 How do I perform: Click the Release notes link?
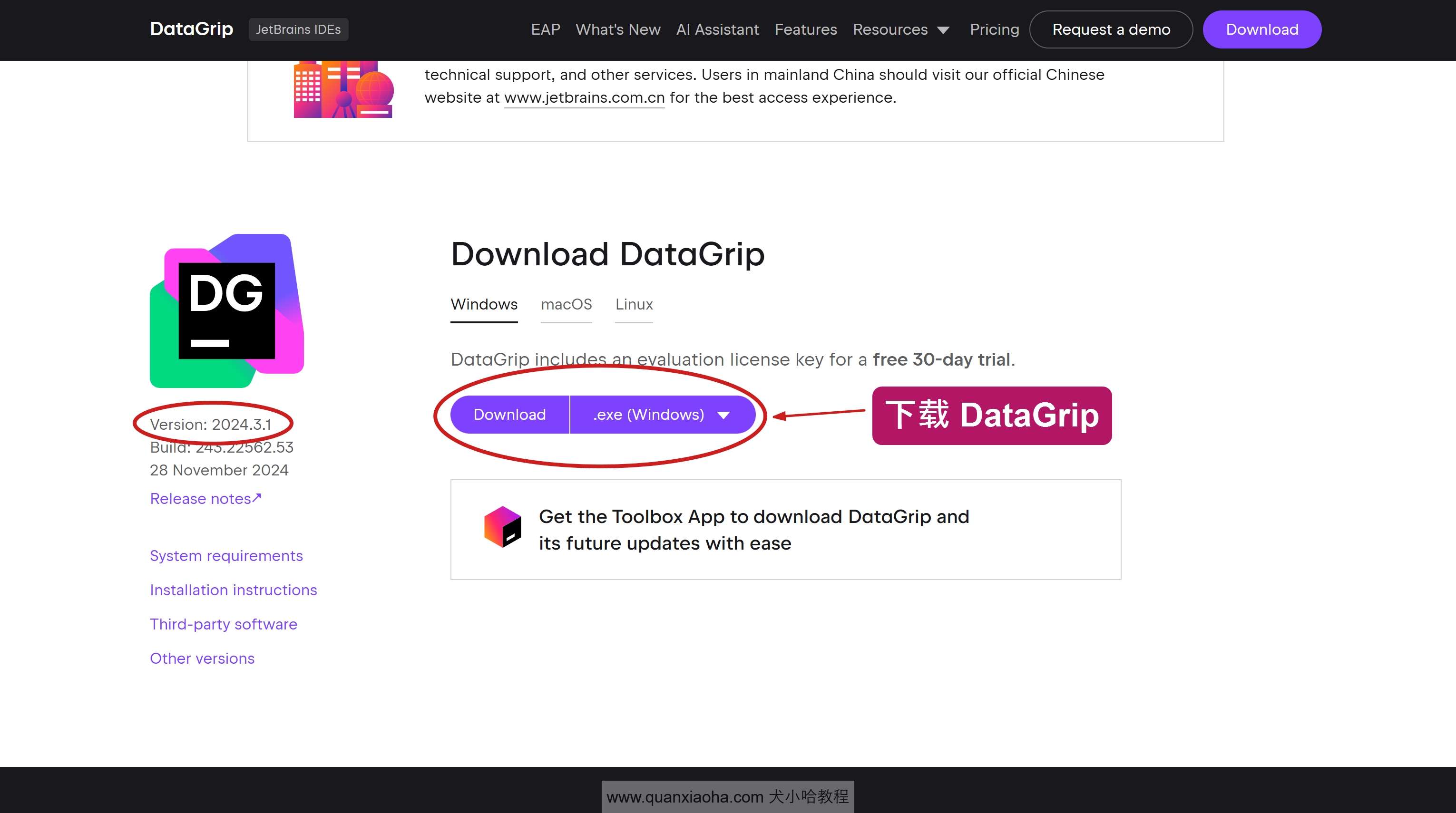pyautogui.click(x=205, y=498)
